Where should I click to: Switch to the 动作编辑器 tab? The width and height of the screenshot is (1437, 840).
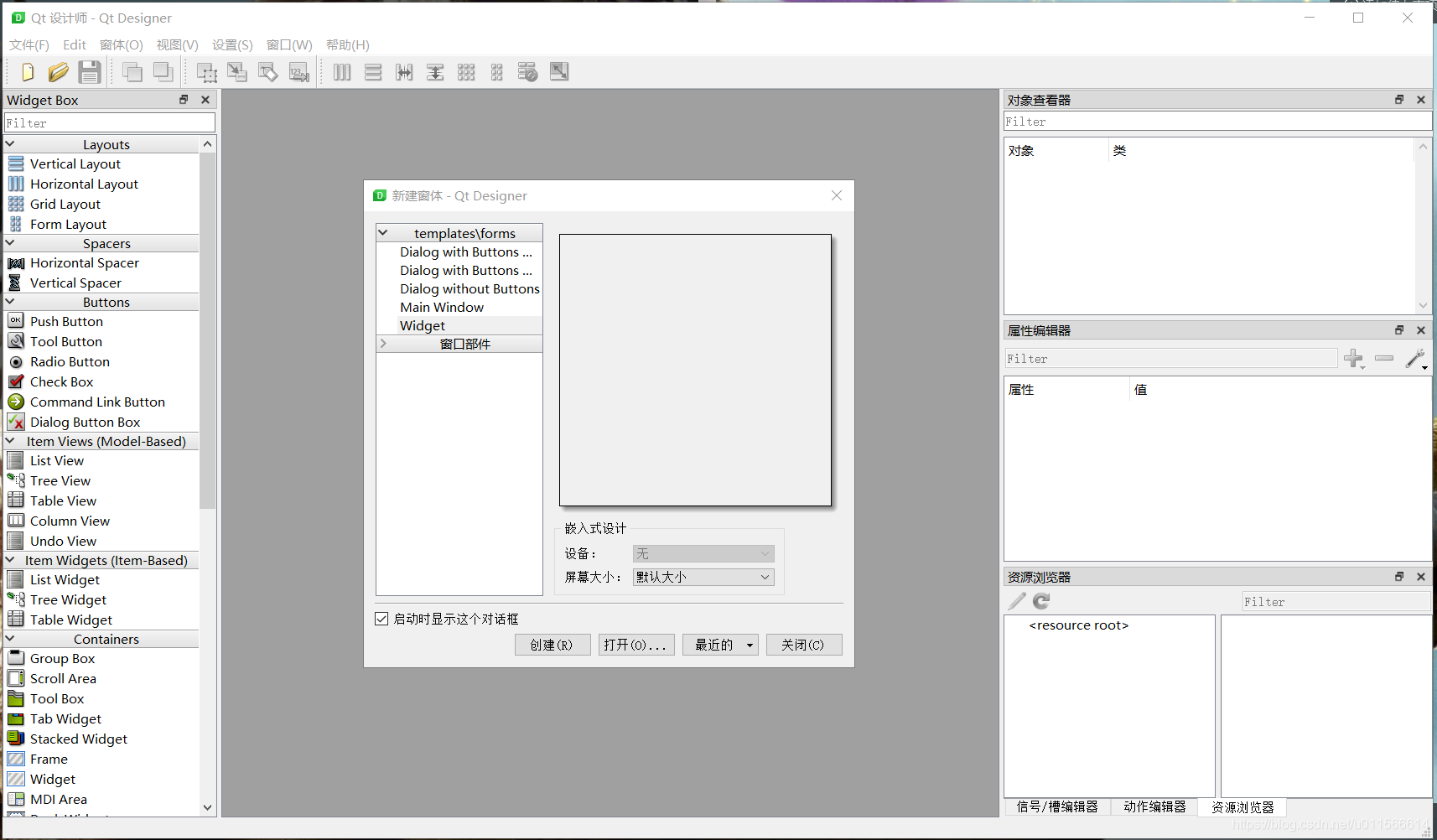tap(1154, 806)
